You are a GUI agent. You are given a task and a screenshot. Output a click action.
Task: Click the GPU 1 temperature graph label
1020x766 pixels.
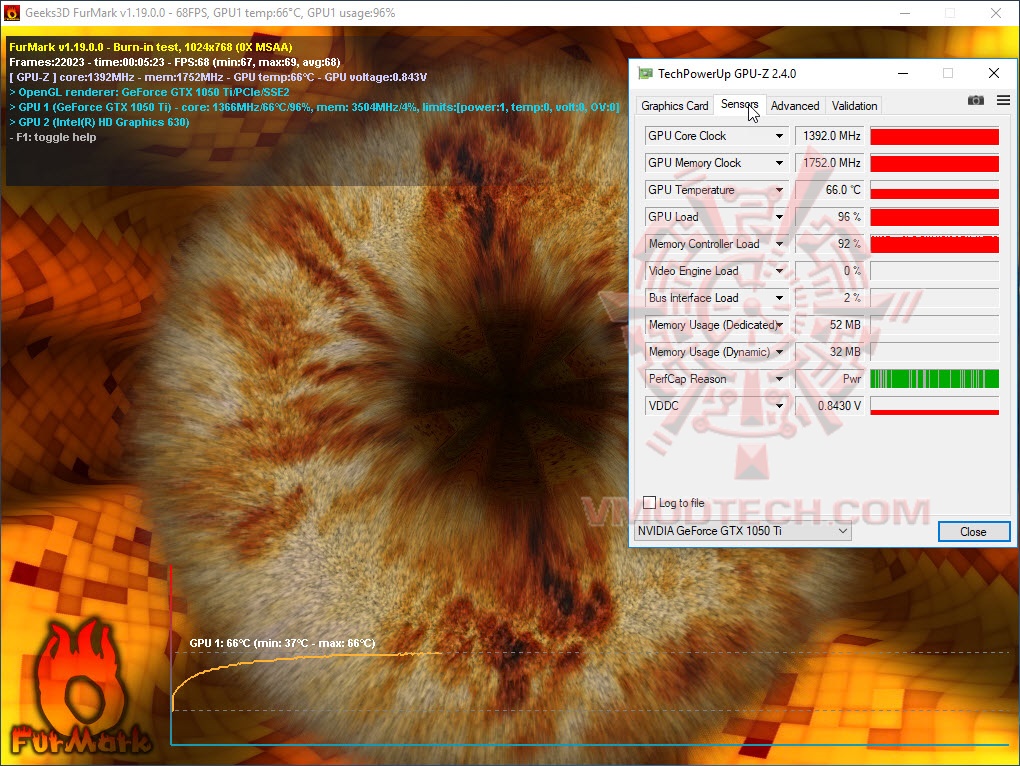click(282, 643)
